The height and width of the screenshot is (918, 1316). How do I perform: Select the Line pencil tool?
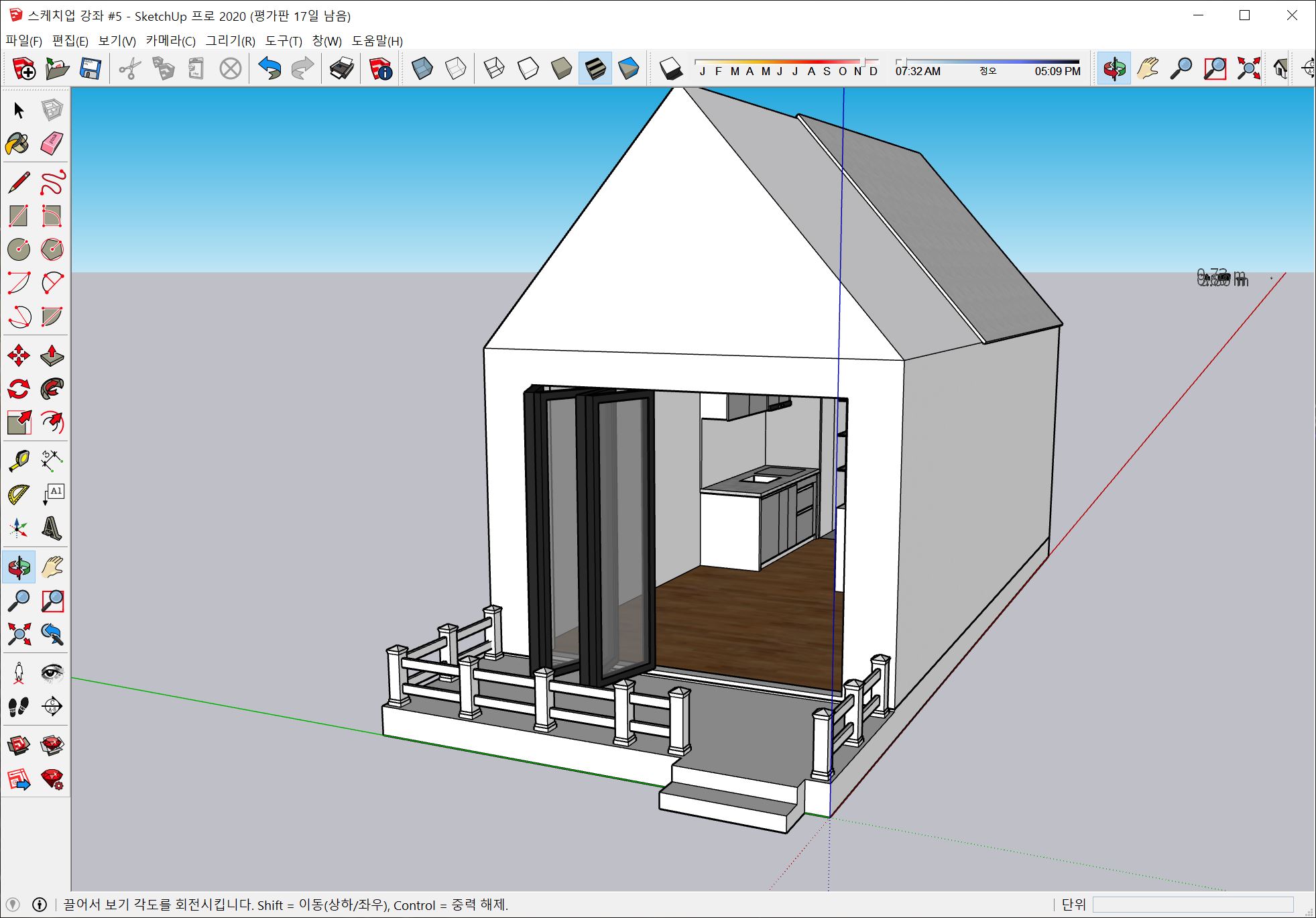point(19,182)
